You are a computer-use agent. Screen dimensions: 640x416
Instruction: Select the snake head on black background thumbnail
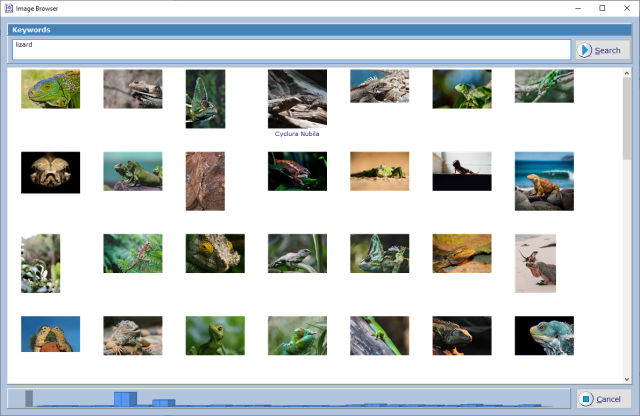pyautogui.click(x=51, y=173)
